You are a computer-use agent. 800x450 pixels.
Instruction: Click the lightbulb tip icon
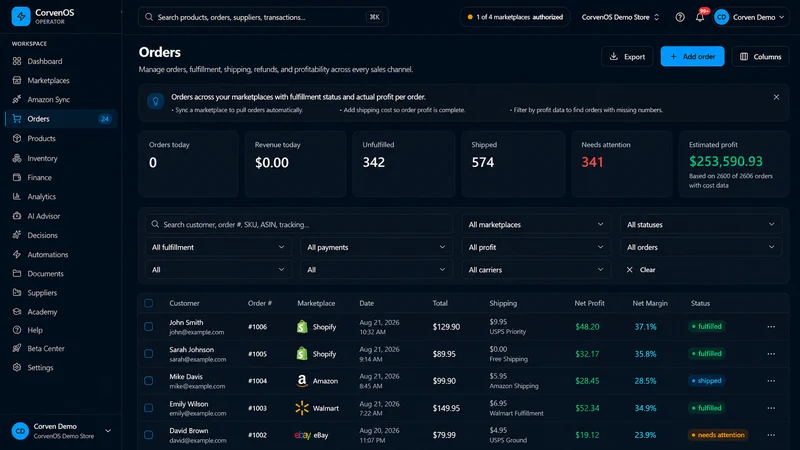[x=156, y=101]
